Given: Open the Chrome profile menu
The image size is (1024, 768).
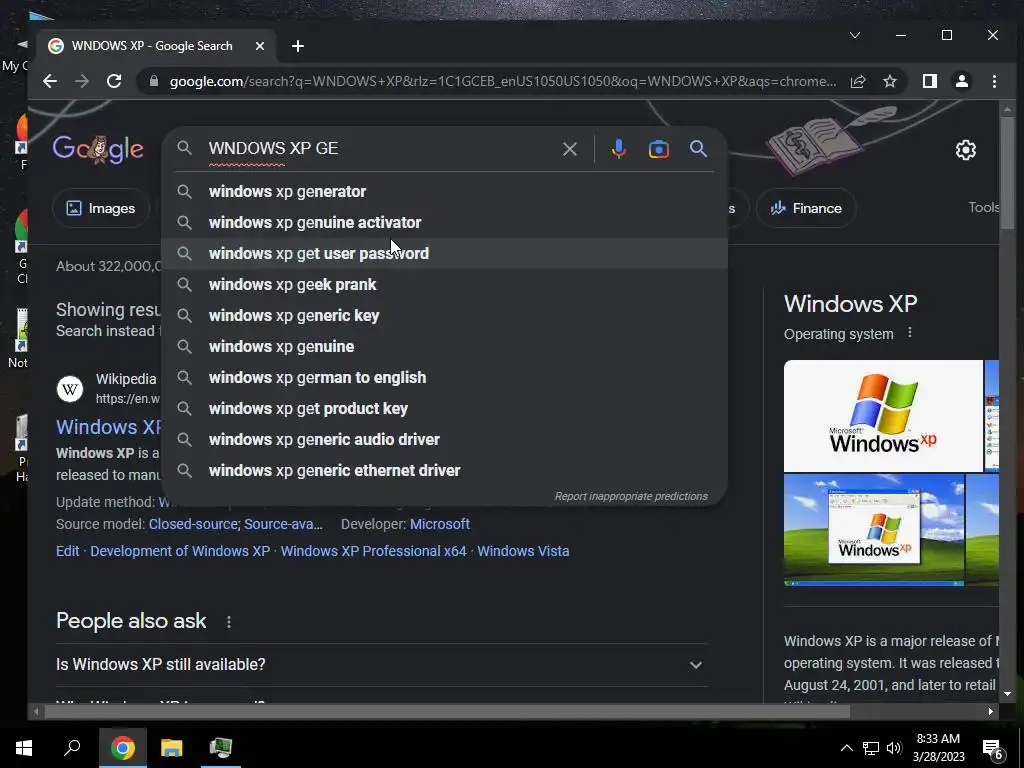Looking at the screenshot, I should point(962,81).
